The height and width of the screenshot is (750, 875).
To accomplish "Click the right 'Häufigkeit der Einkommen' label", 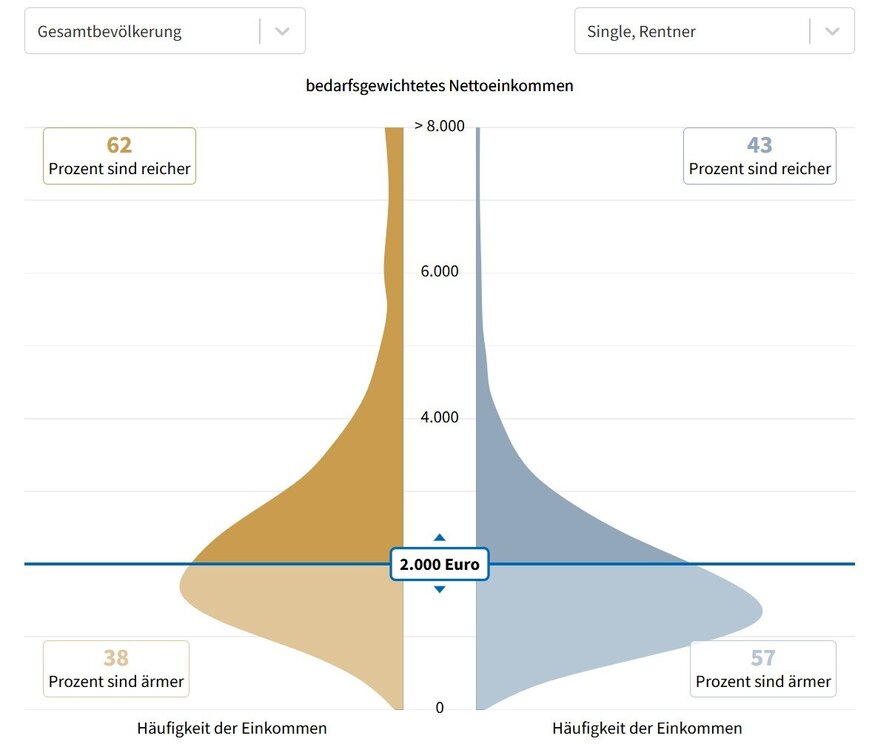I will pos(647,728).
